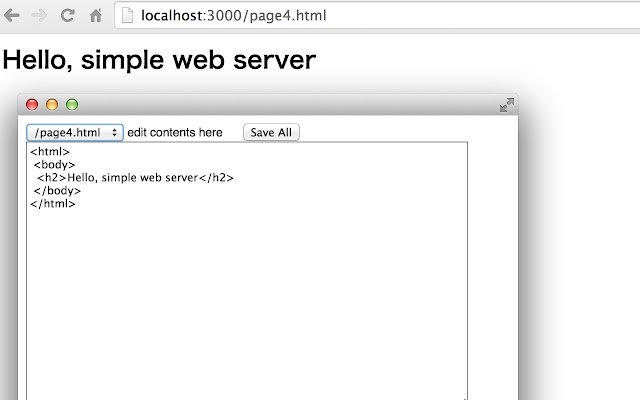Place cursor on the opening <body> line
Screen dimensions: 640x400
pos(54,164)
